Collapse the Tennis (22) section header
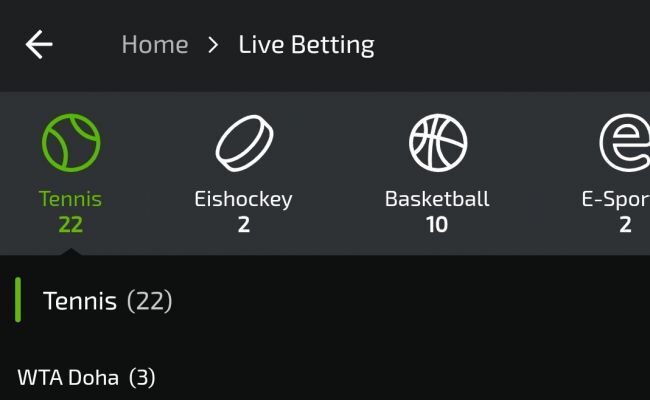 coord(108,301)
